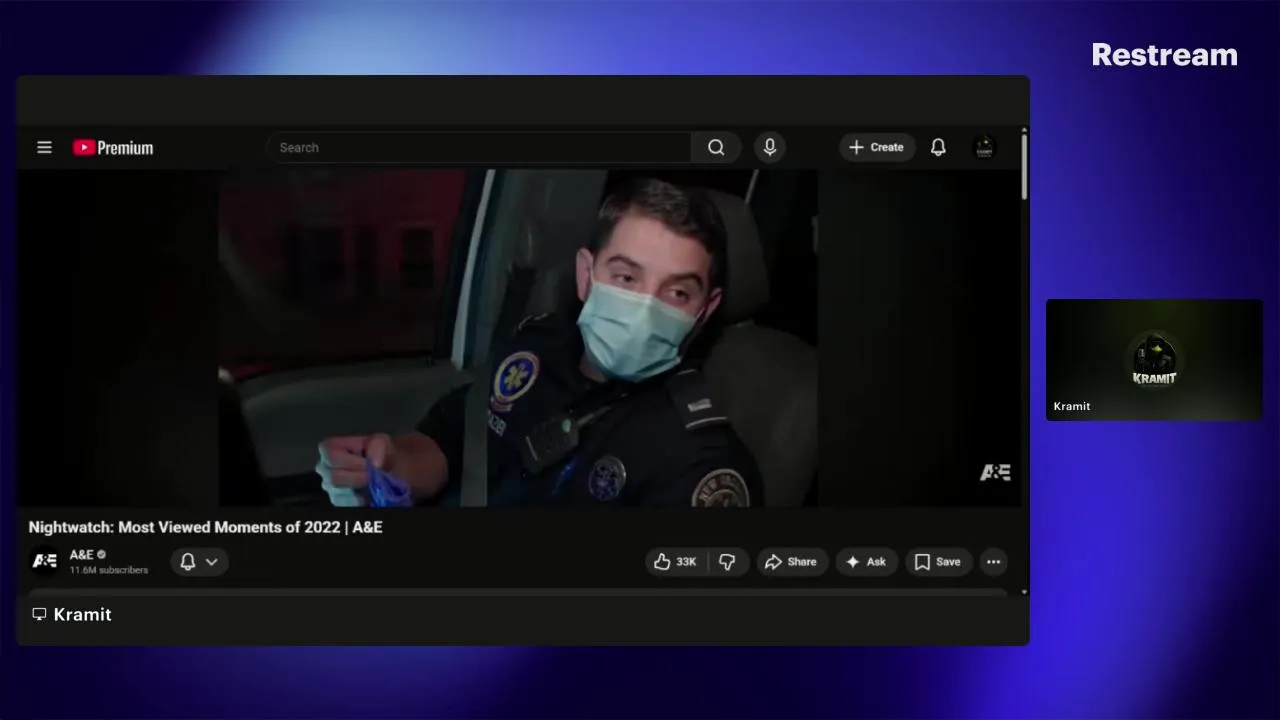The height and width of the screenshot is (720, 1280).
Task: Open the Ask AI button
Action: (866, 562)
